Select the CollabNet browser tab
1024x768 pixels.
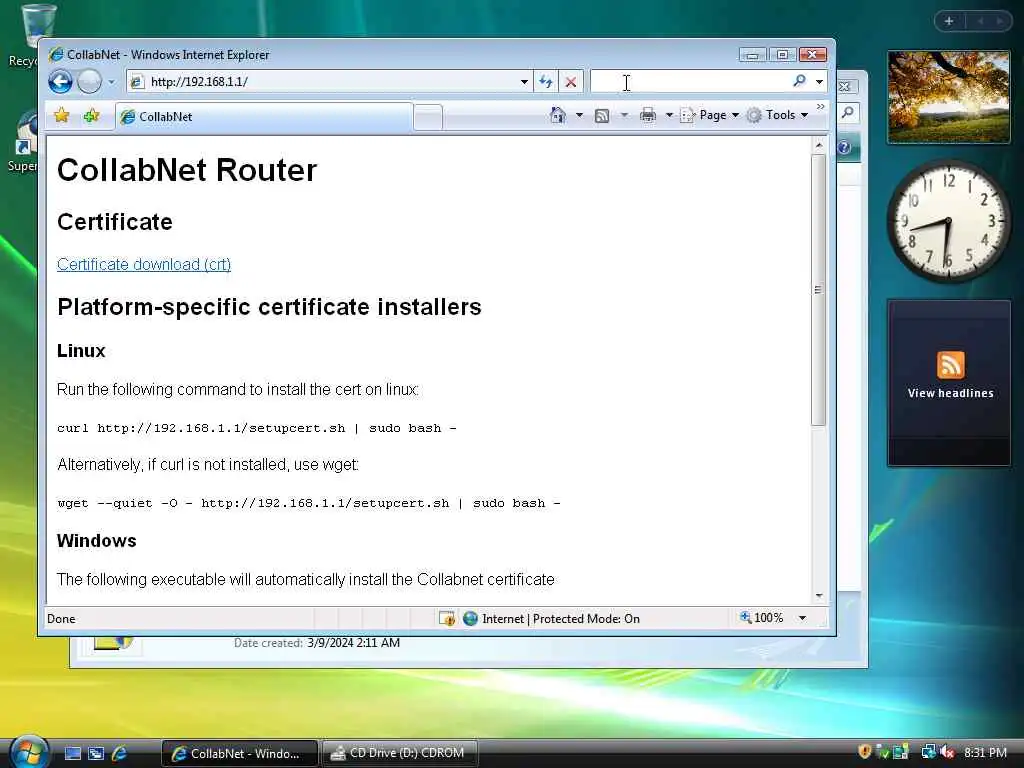coord(264,116)
